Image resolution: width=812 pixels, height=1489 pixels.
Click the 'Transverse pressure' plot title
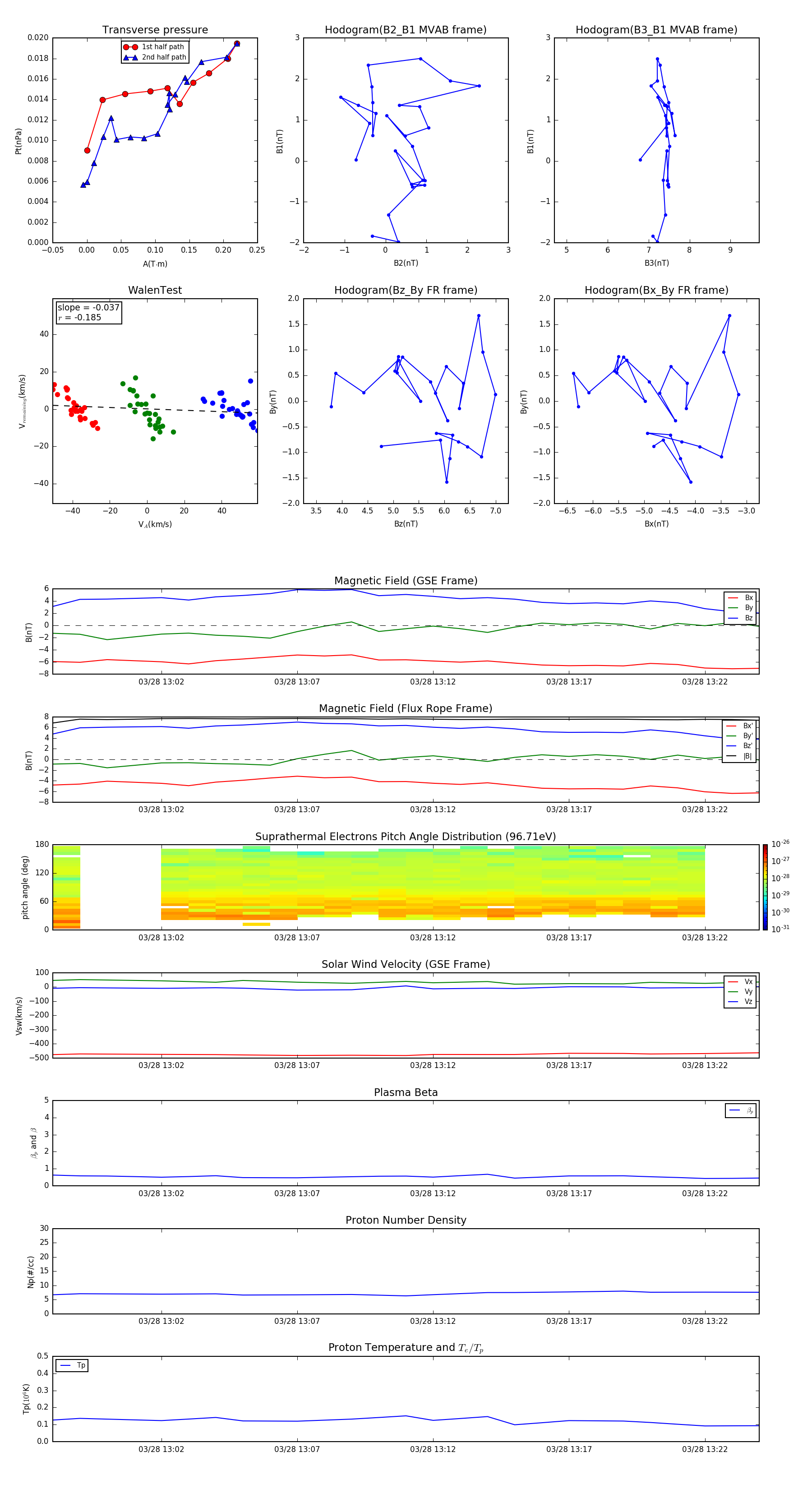(x=155, y=30)
